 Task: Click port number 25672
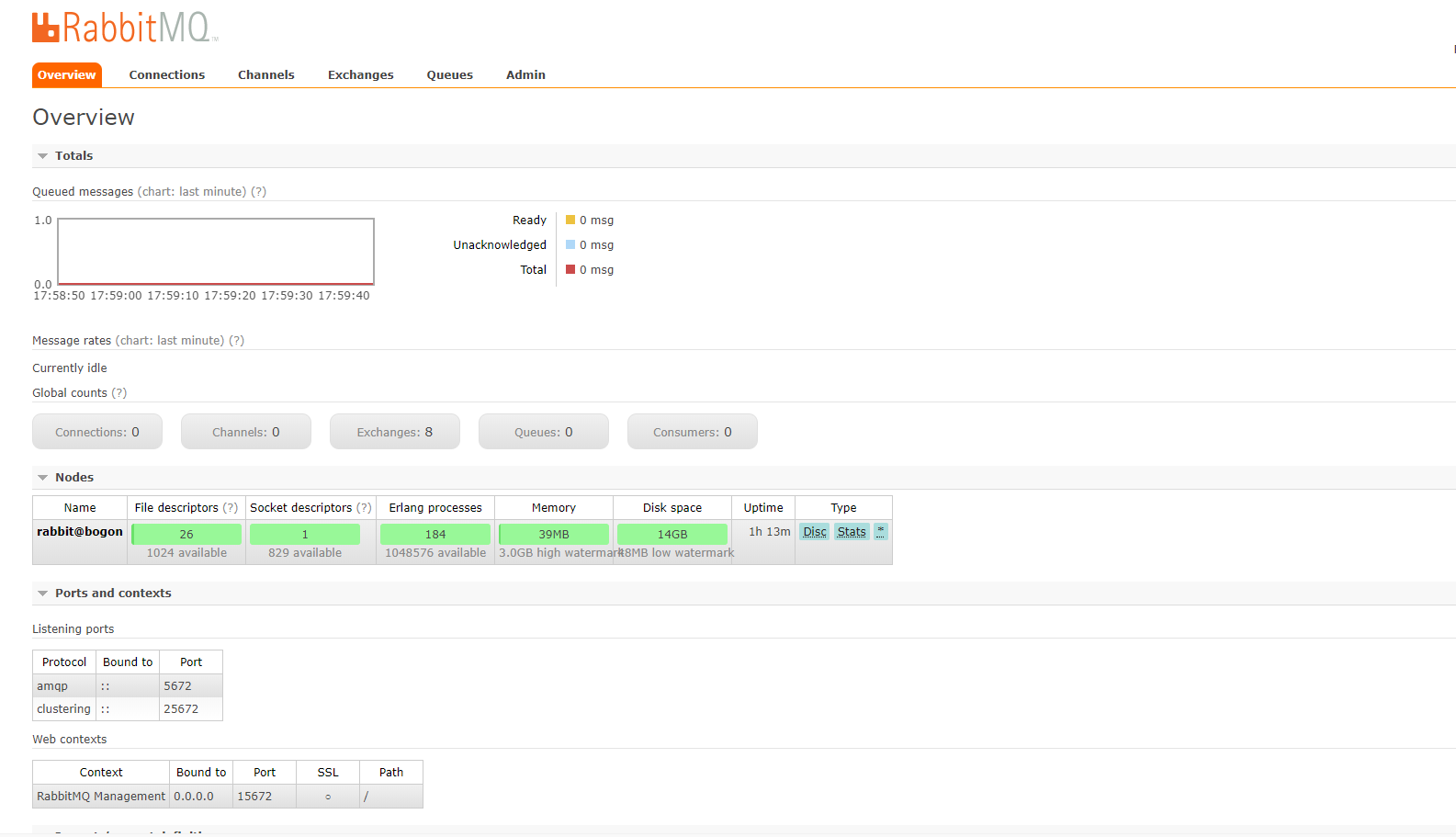[181, 709]
